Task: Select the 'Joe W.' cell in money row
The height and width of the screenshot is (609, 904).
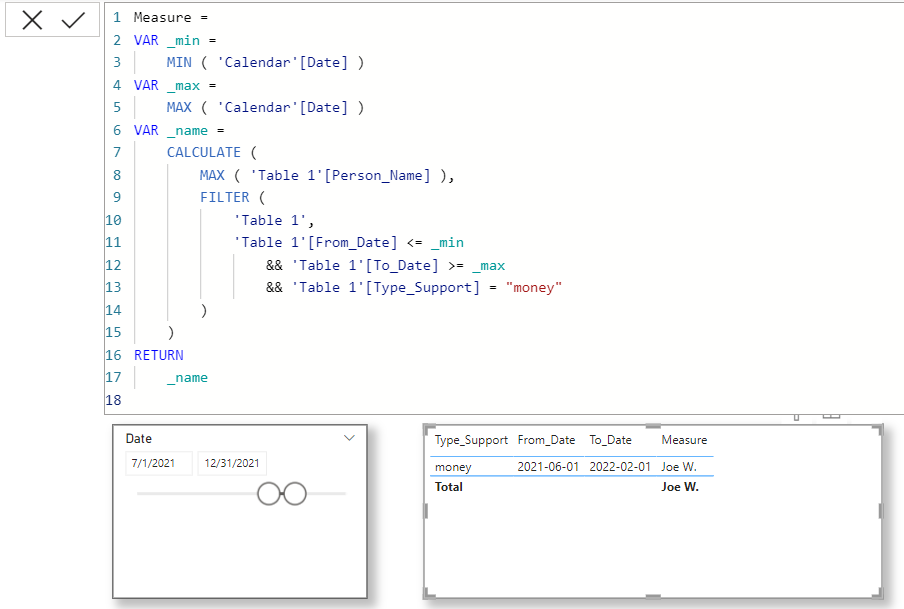Action: coord(679,467)
